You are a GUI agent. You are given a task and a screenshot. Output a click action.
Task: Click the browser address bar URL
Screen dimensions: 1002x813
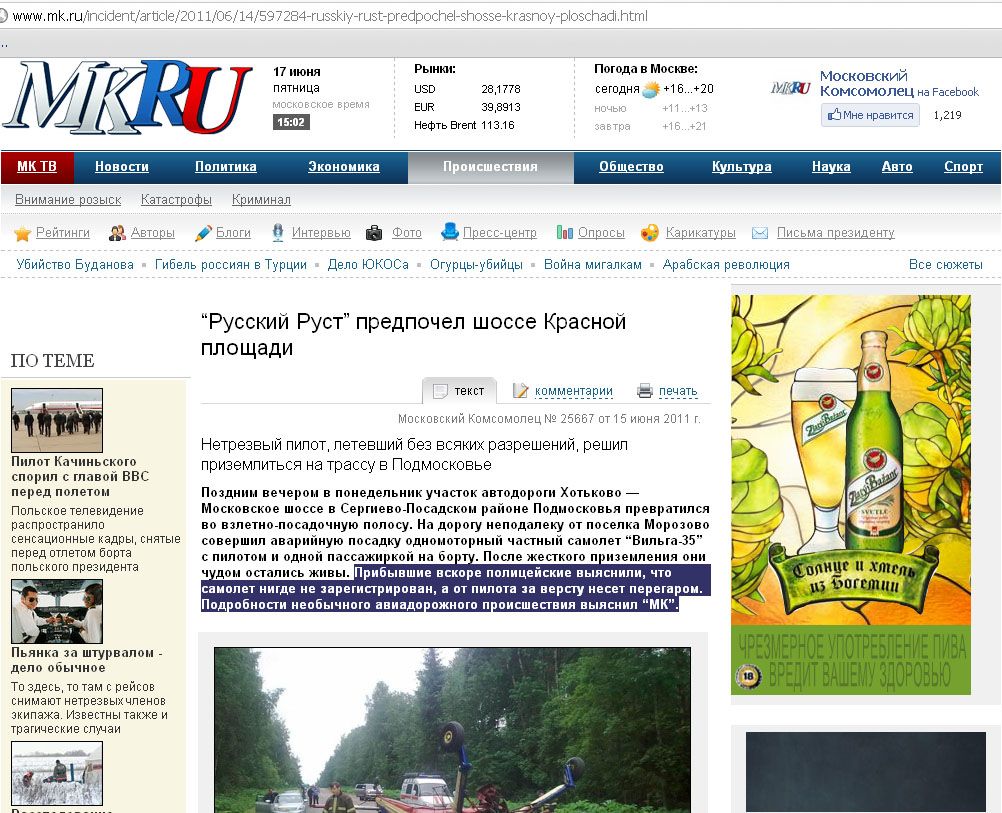[x=330, y=17]
